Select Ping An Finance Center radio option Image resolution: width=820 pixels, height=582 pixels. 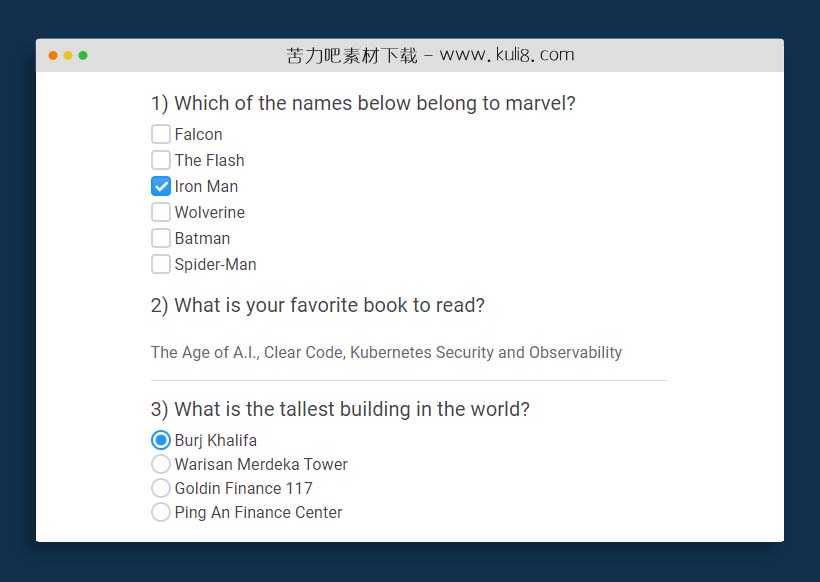[x=160, y=512]
